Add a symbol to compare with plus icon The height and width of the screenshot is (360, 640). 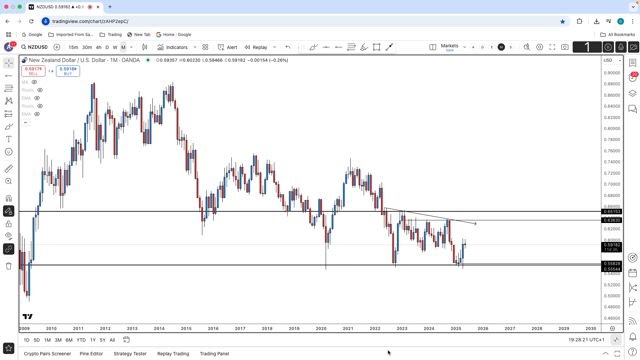tap(57, 47)
